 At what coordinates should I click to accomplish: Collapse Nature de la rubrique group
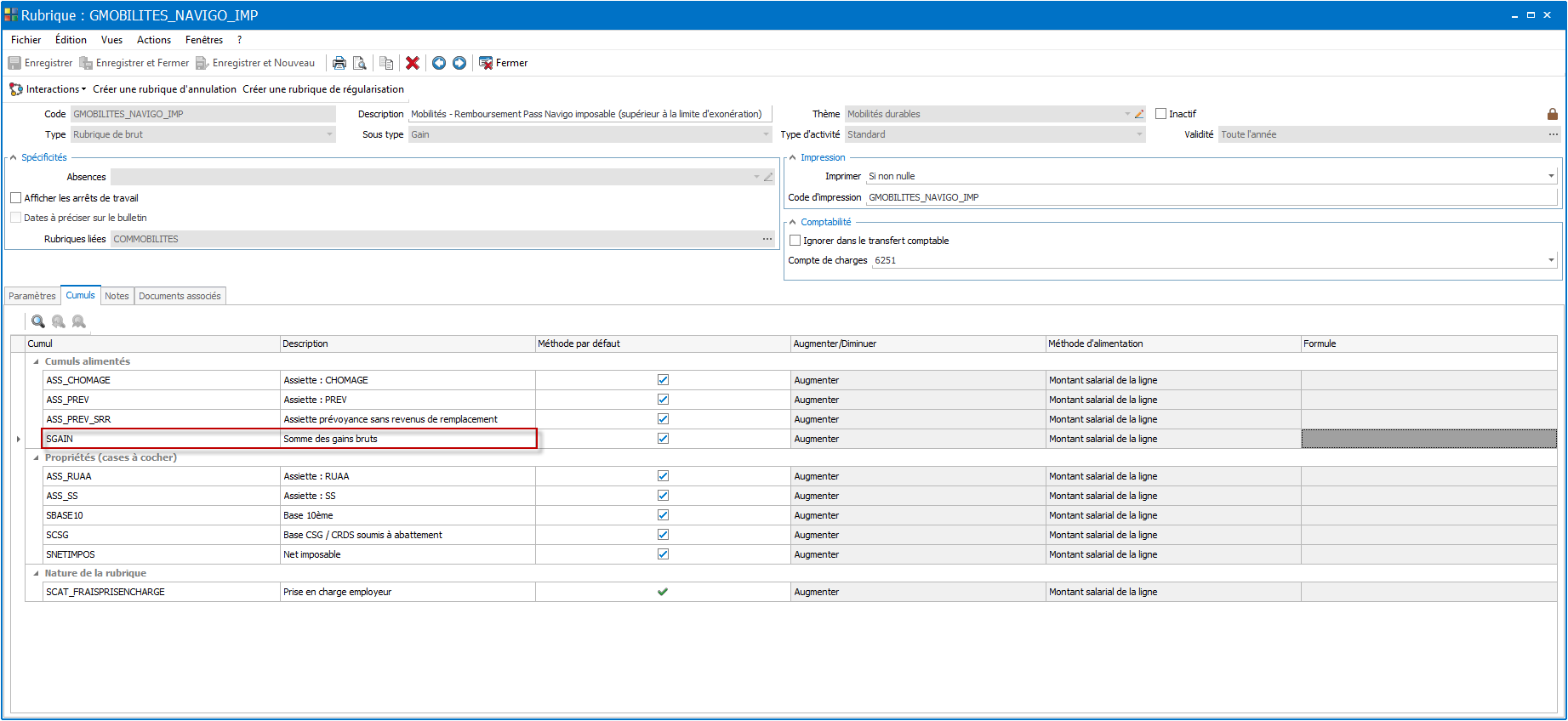pos(36,573)
